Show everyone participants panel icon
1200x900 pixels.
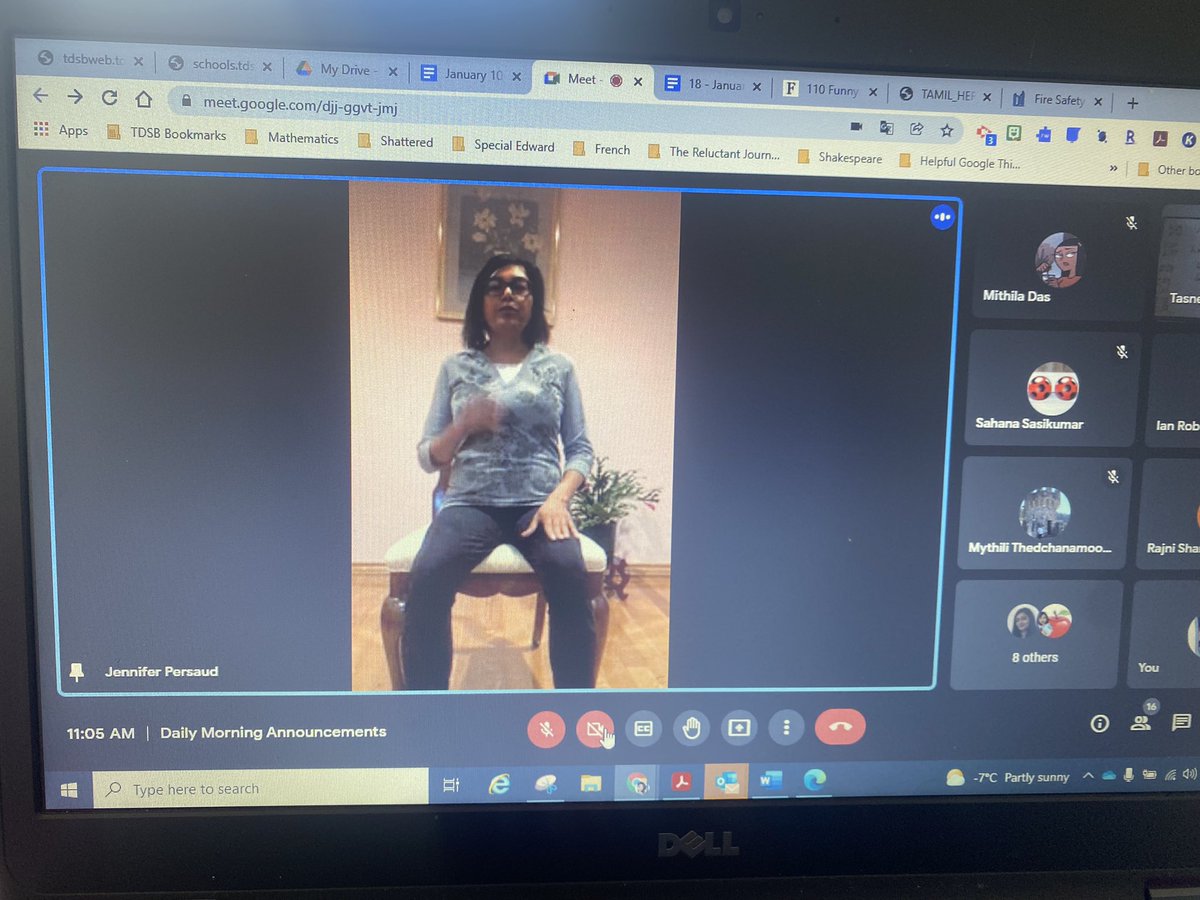[1141, 722]
